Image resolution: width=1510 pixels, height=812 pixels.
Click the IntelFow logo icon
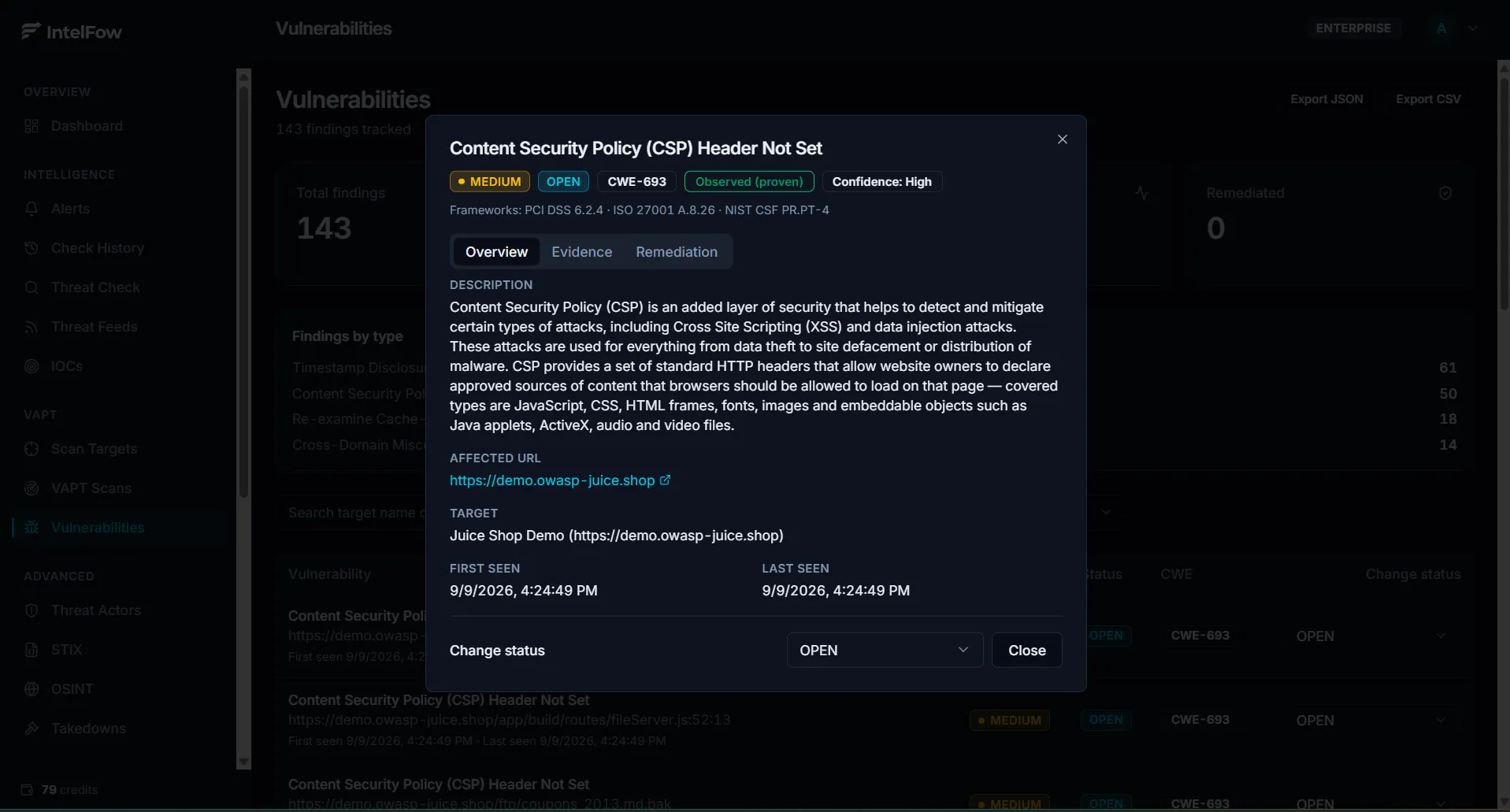pyautogui.click(x=31, y=32)
